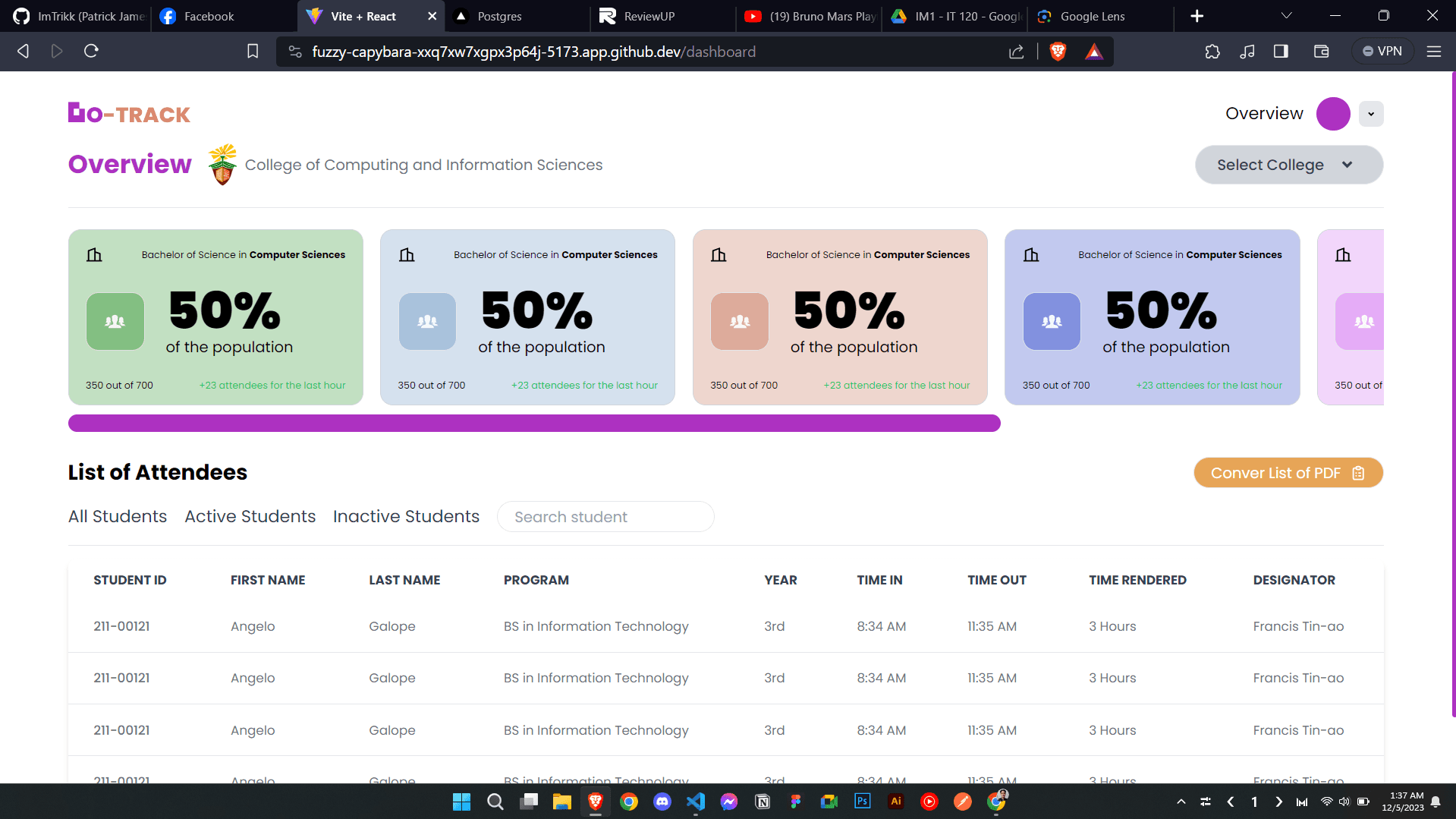Click the Search student input field
1456x819 pixels.
pyautogui.click(x=605, y=517)
